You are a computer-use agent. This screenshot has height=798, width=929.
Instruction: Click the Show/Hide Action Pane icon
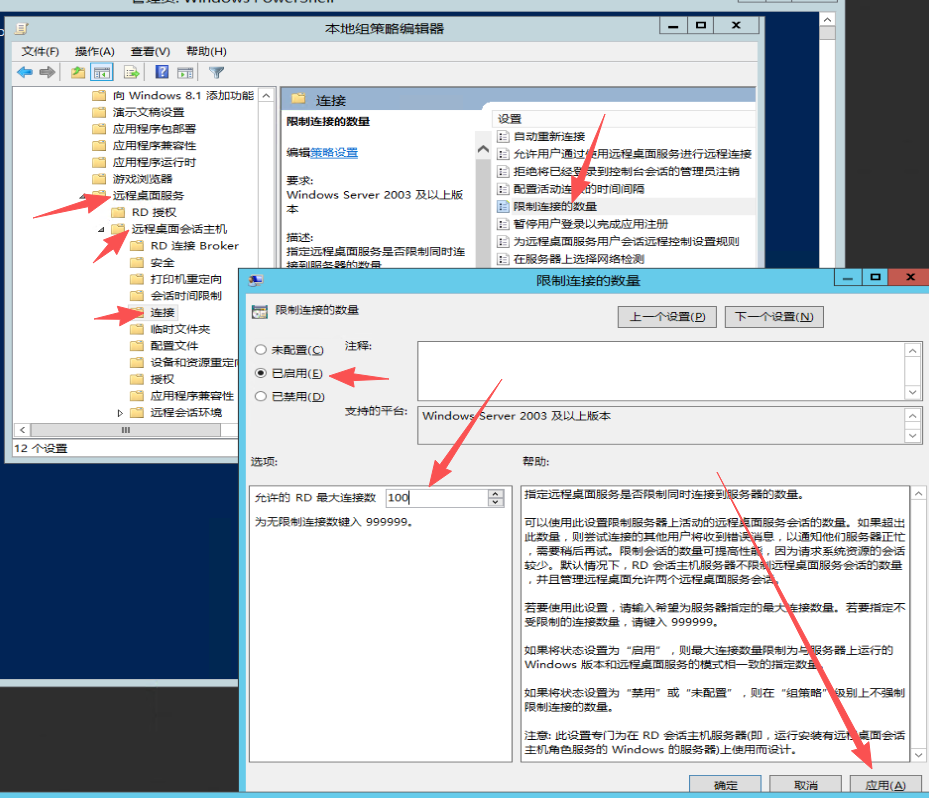pos(185,72)
